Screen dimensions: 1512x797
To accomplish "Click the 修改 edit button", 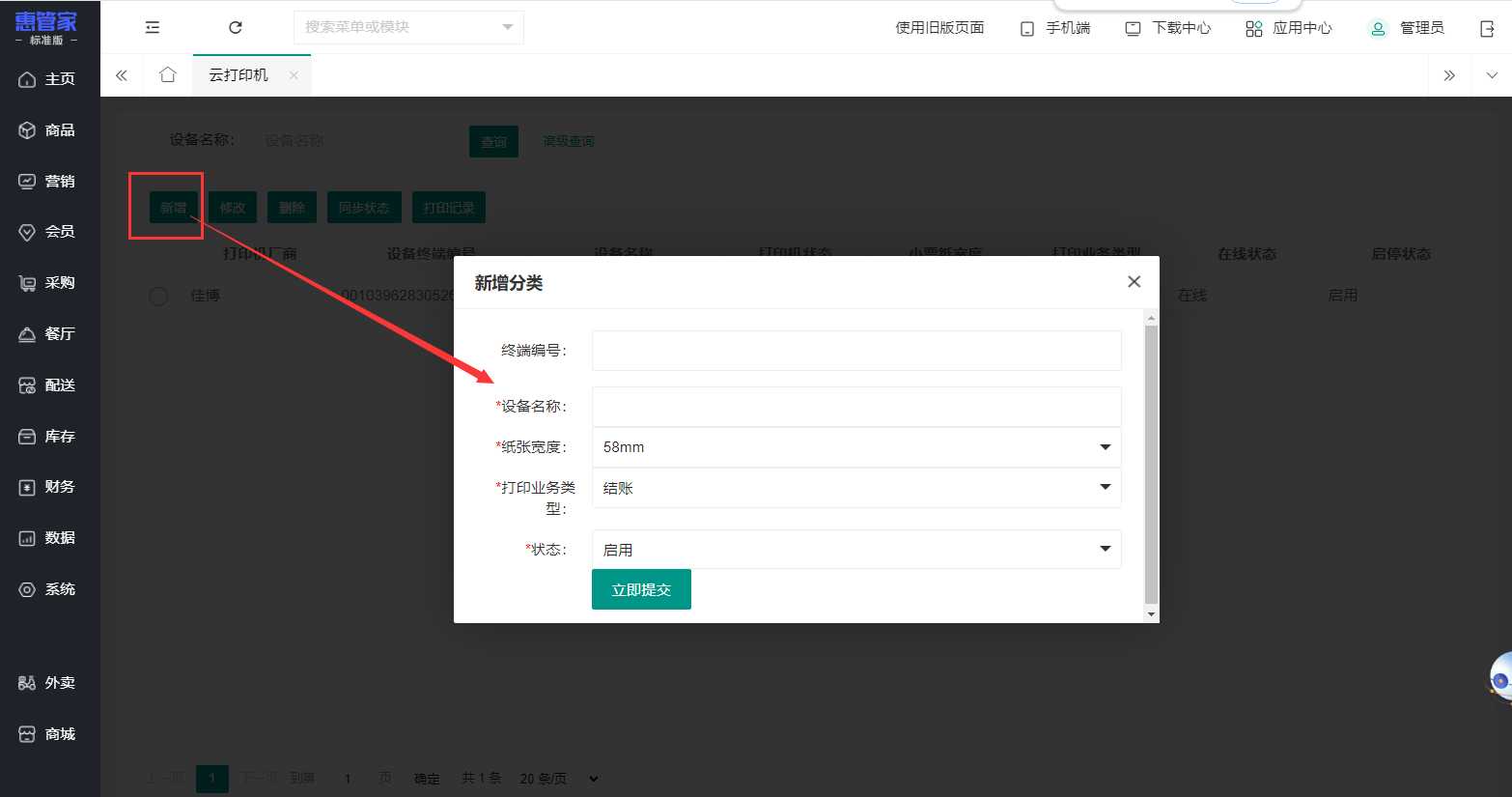I will coord(233,208).
